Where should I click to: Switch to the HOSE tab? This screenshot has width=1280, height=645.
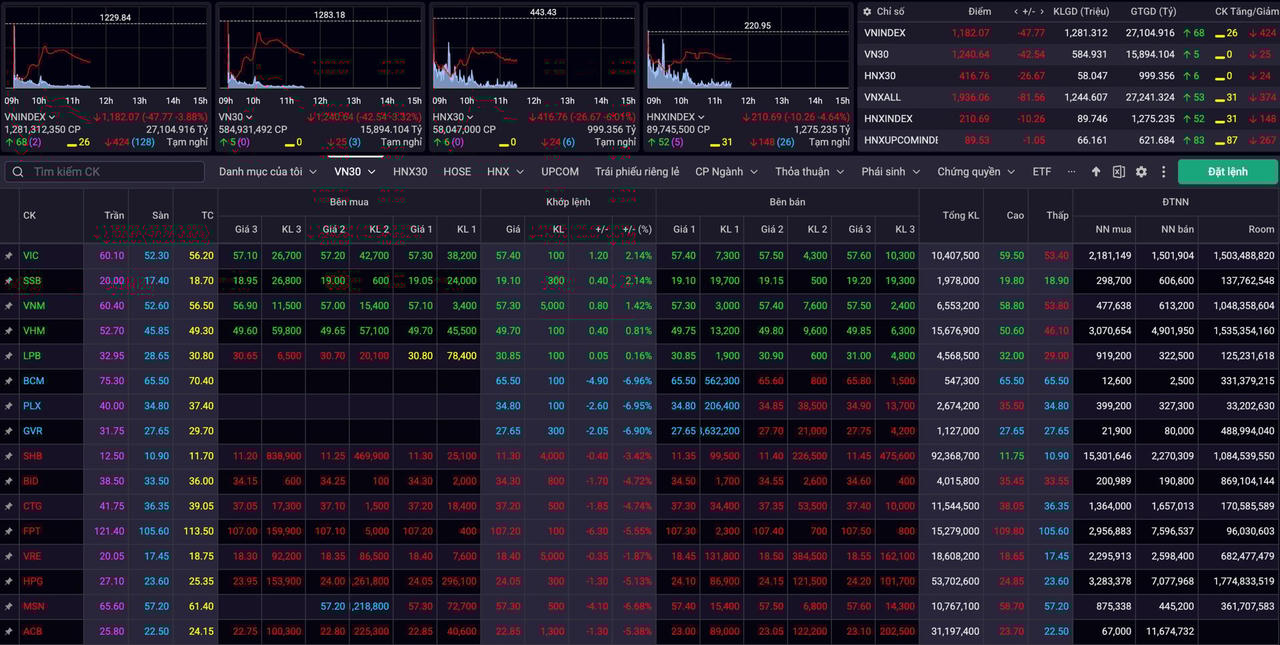457,172
